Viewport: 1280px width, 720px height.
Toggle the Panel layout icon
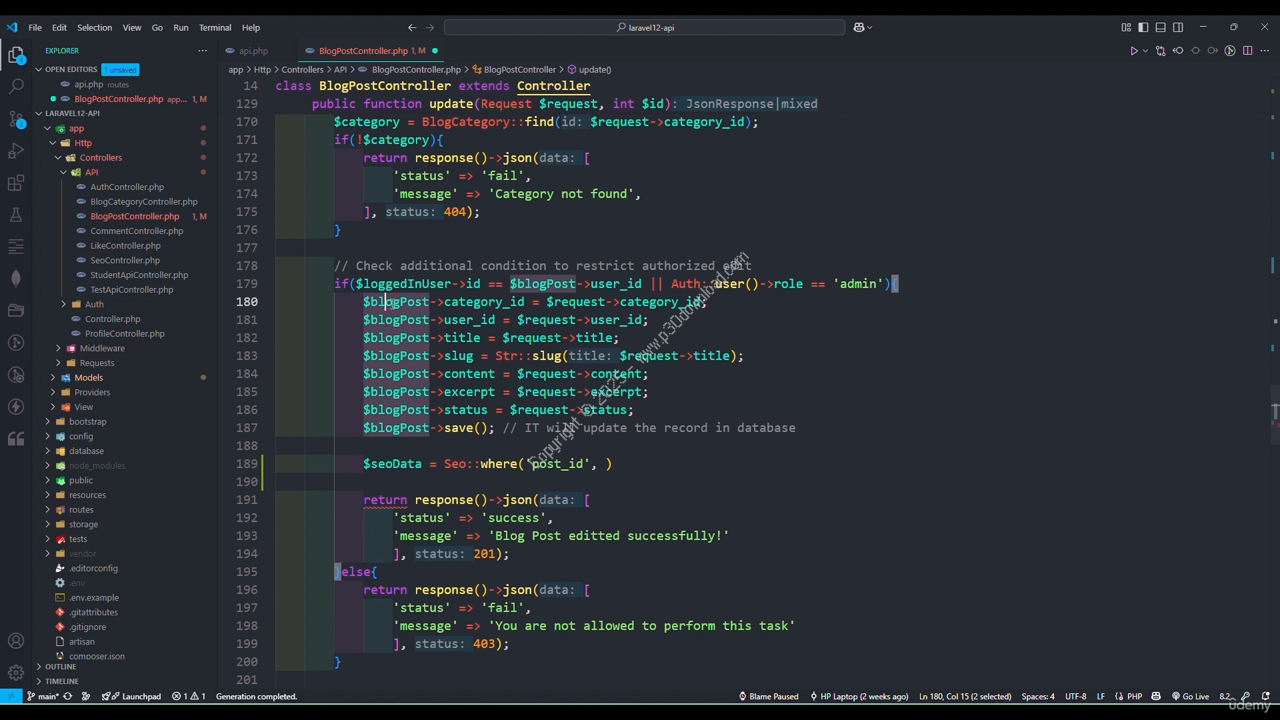tap(1160, 27)
